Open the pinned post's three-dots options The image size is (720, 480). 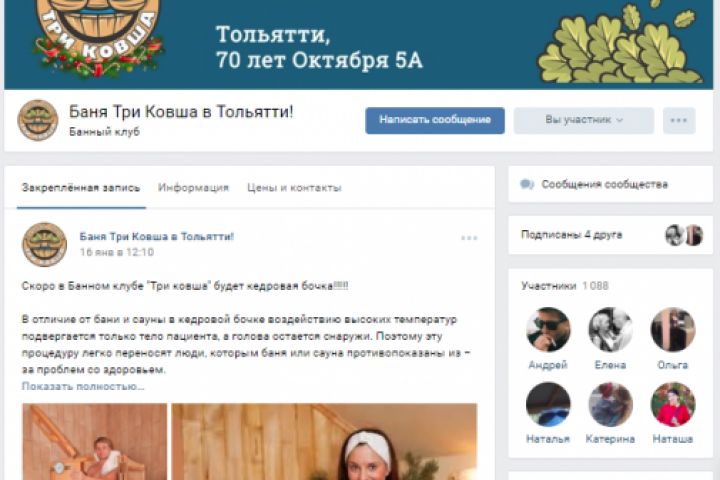click(x=469, y=238)
